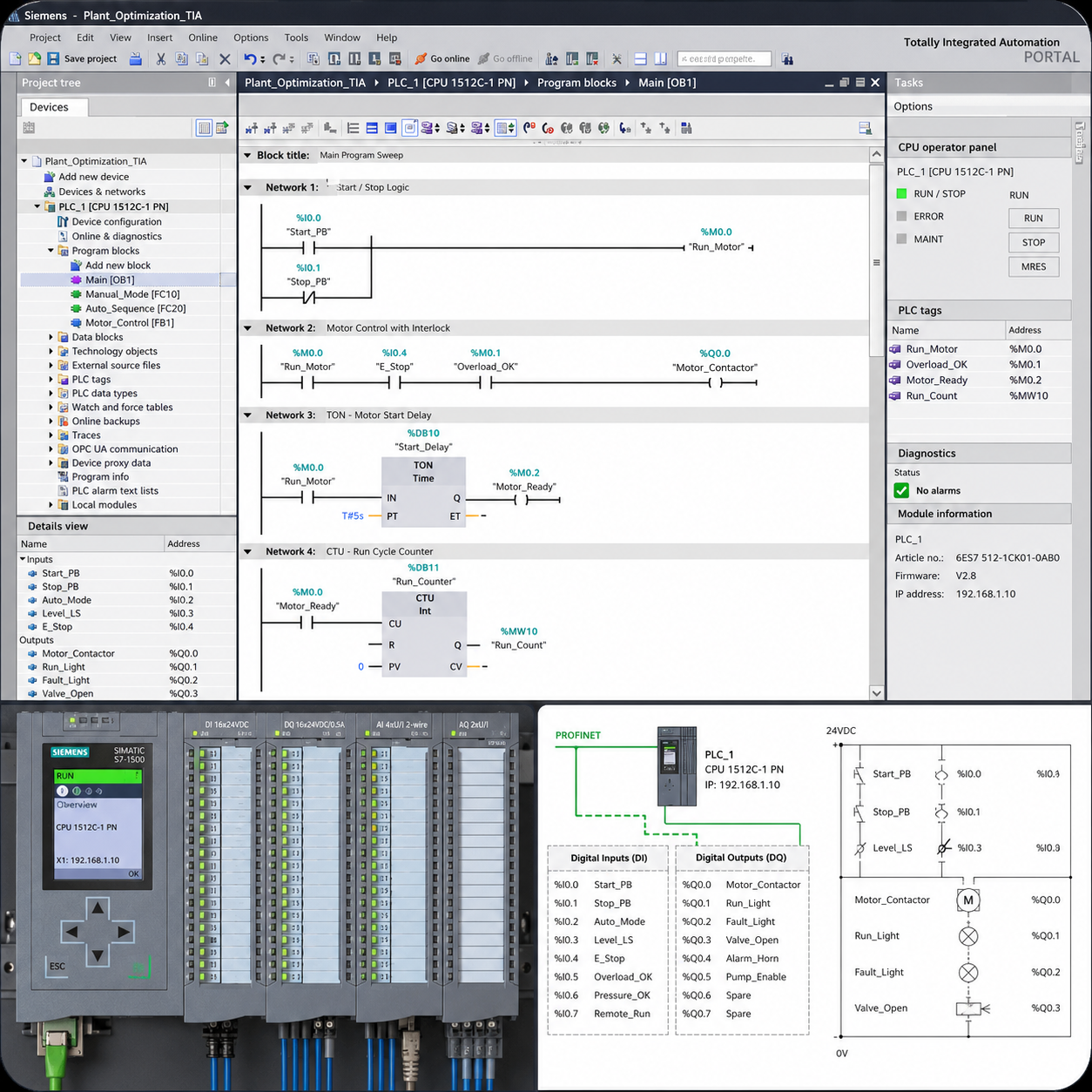Click the Program info icon in tree
The image size is (1092, 1092).
coord(63,476)
